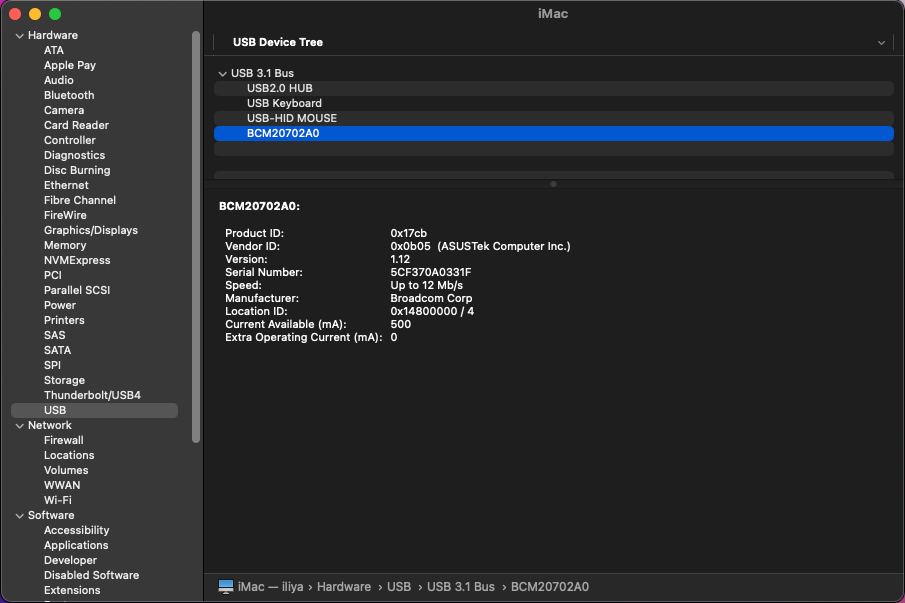
Task: Select PCI in the sidebar
Action: pyautogui.click(x=53, y=275)
